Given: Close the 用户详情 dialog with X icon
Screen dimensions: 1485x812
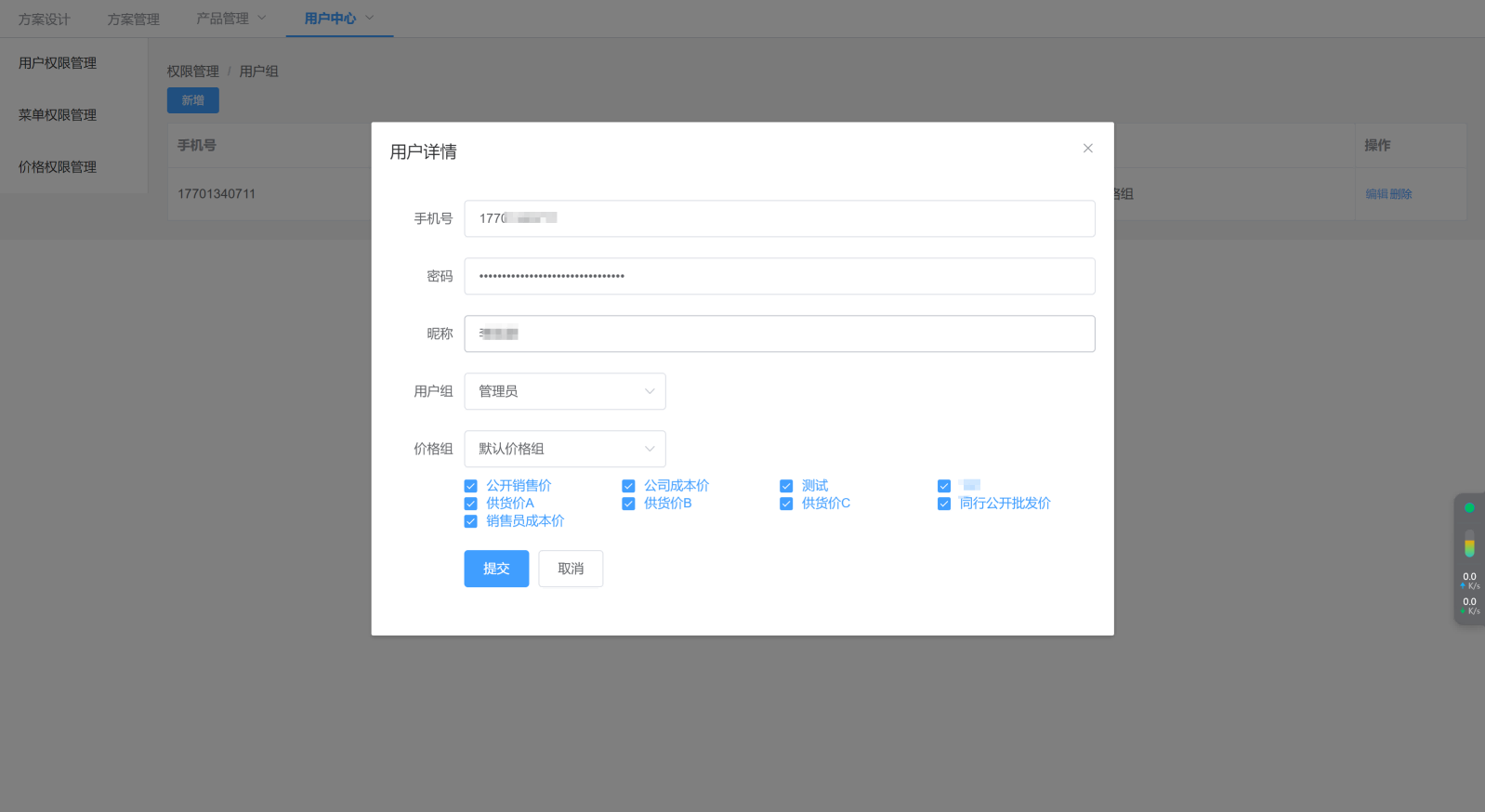Looking at the screenshot, I should pos(1087,149).
